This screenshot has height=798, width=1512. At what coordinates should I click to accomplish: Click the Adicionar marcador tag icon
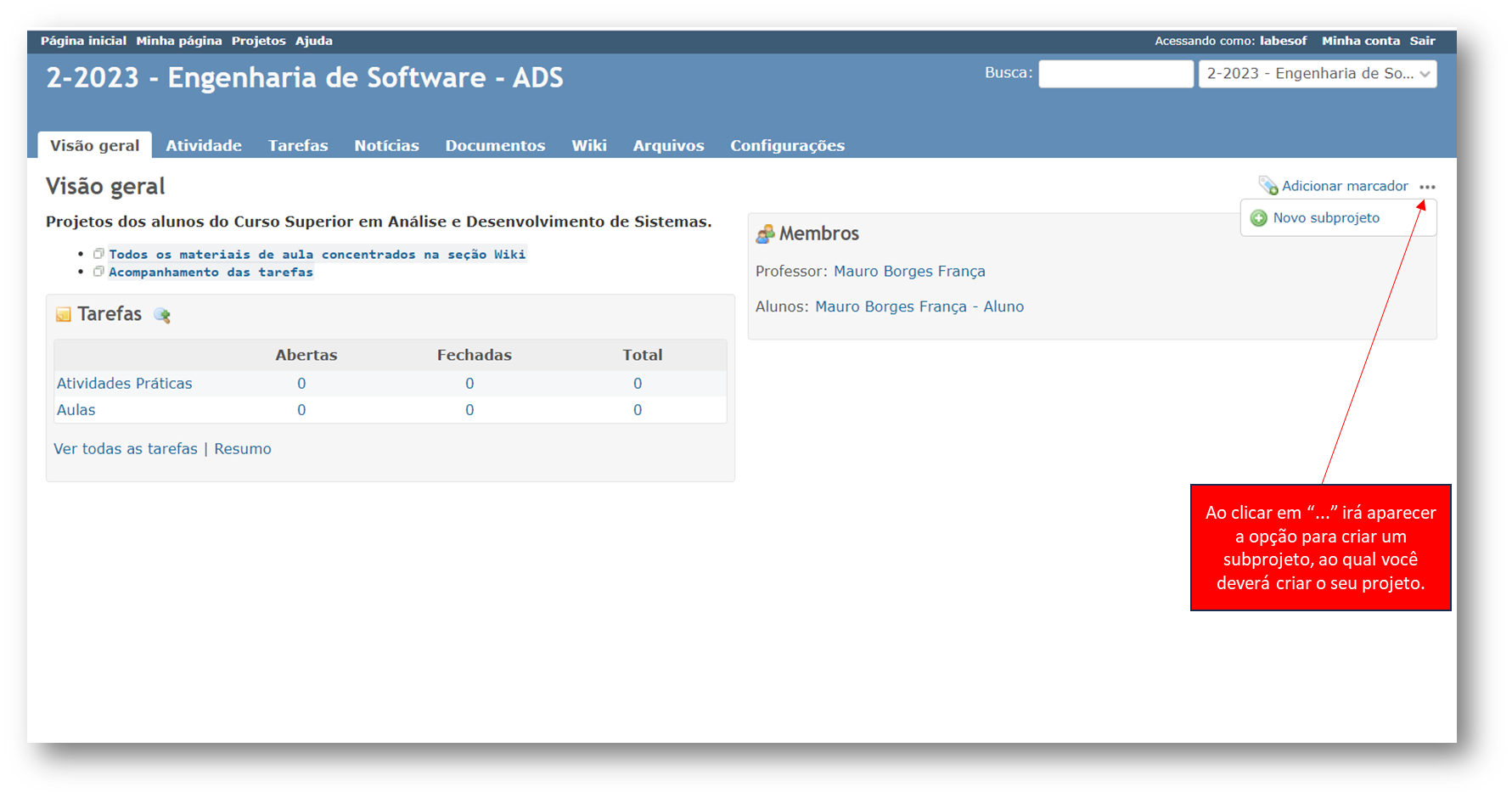(x=1268, y=186)
